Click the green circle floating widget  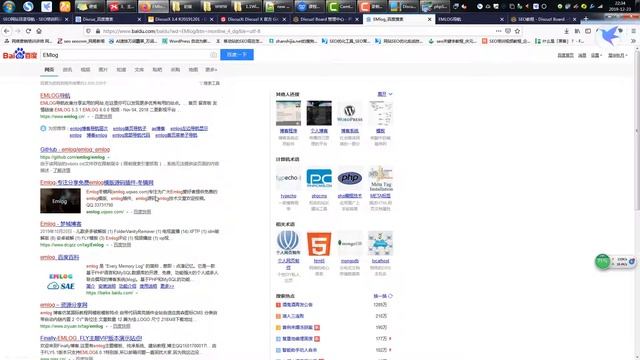point(602,262)
